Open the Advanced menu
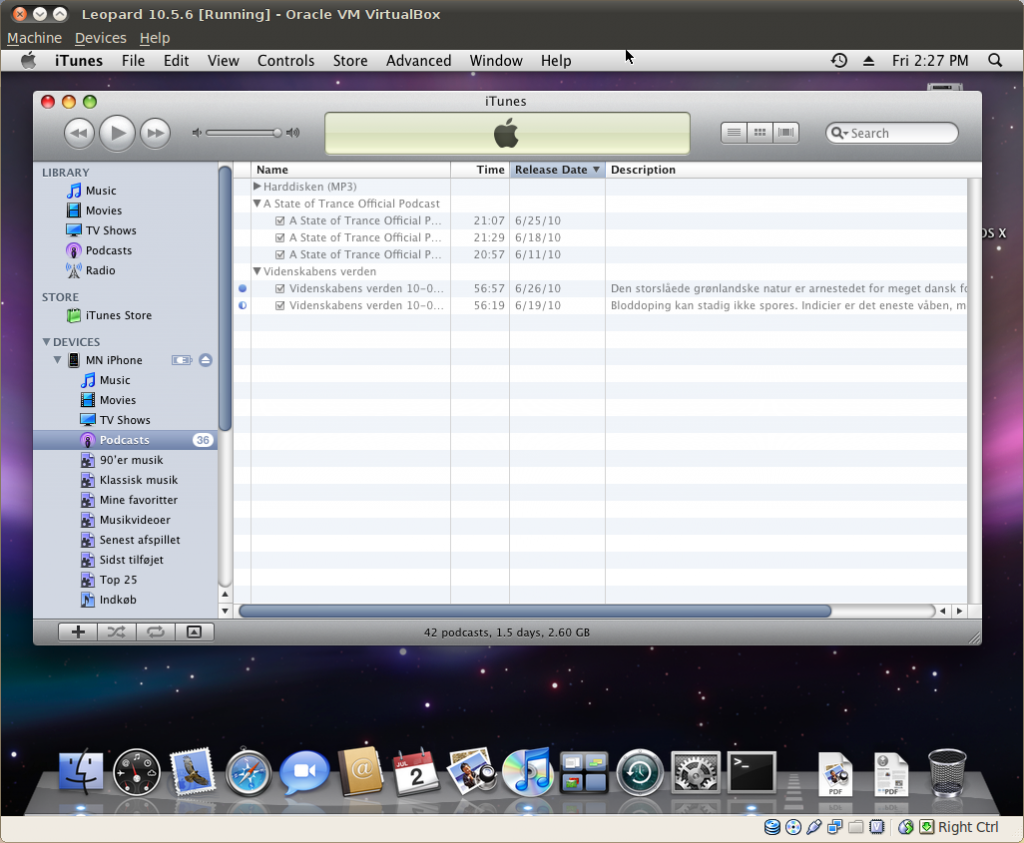 419,61
